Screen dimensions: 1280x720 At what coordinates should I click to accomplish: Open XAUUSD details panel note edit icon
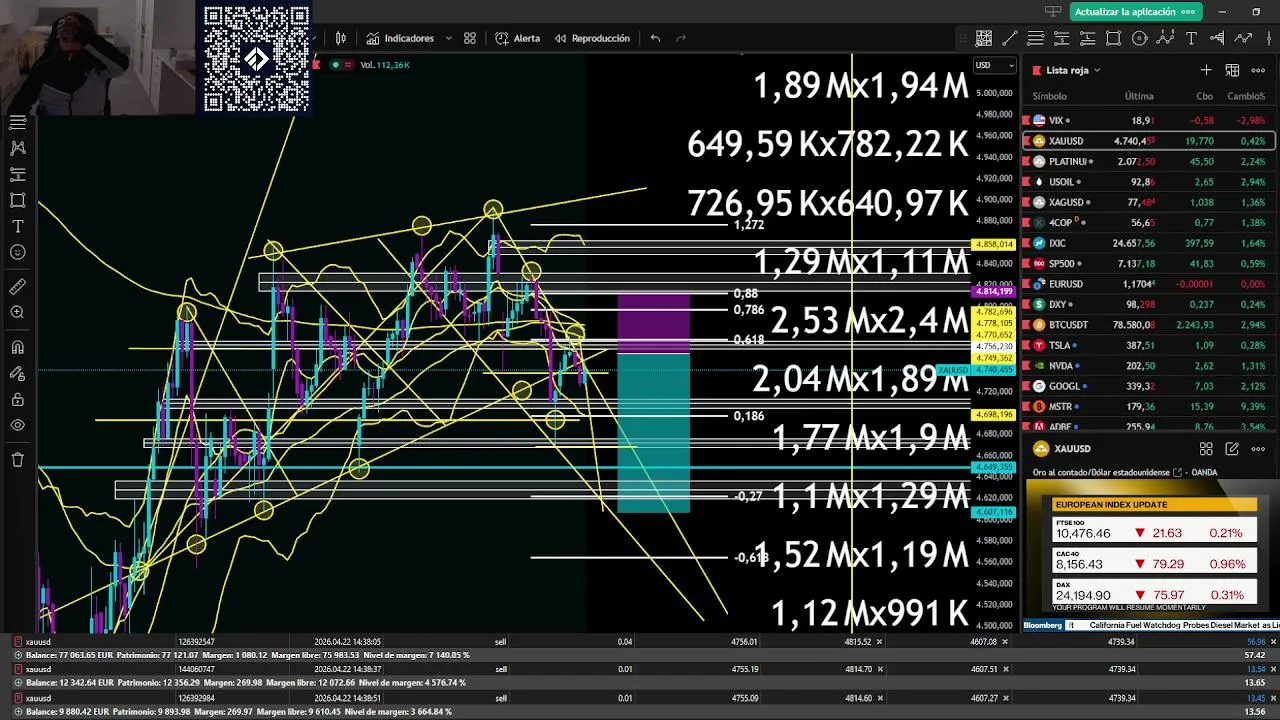point(1232,449)
